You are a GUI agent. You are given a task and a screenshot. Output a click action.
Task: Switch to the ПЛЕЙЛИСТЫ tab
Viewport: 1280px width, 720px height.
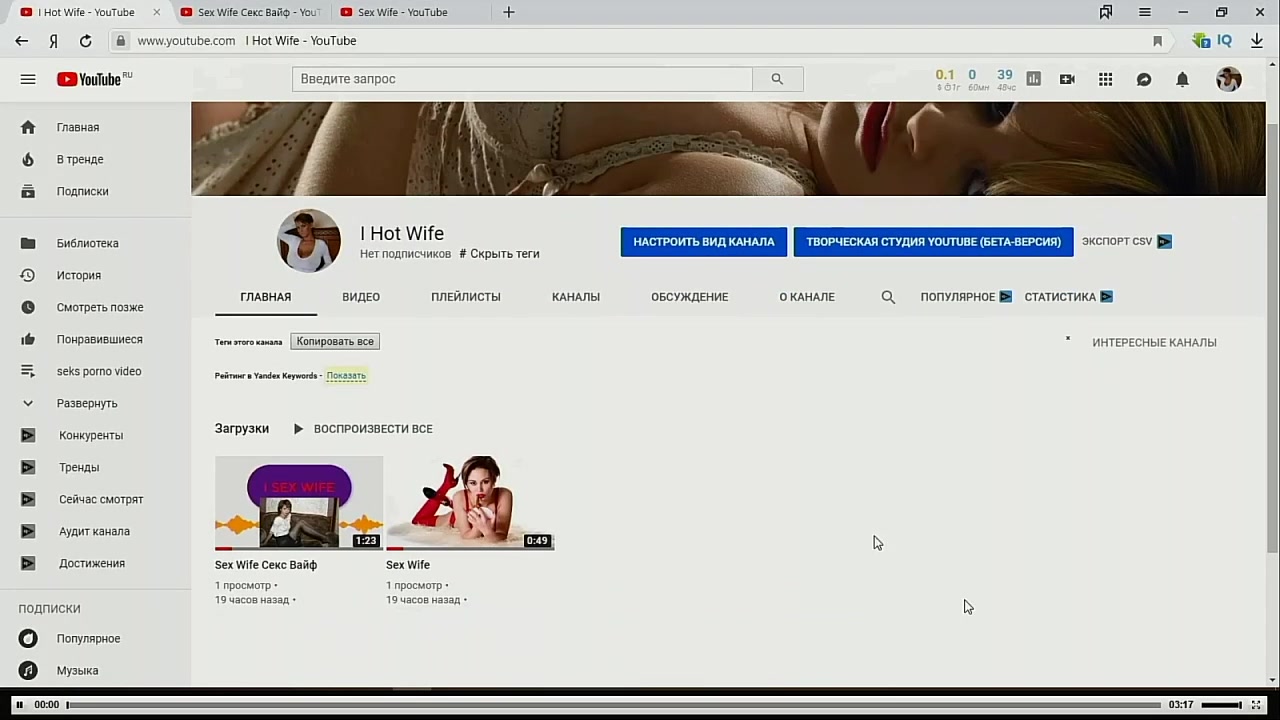point(466,297)
